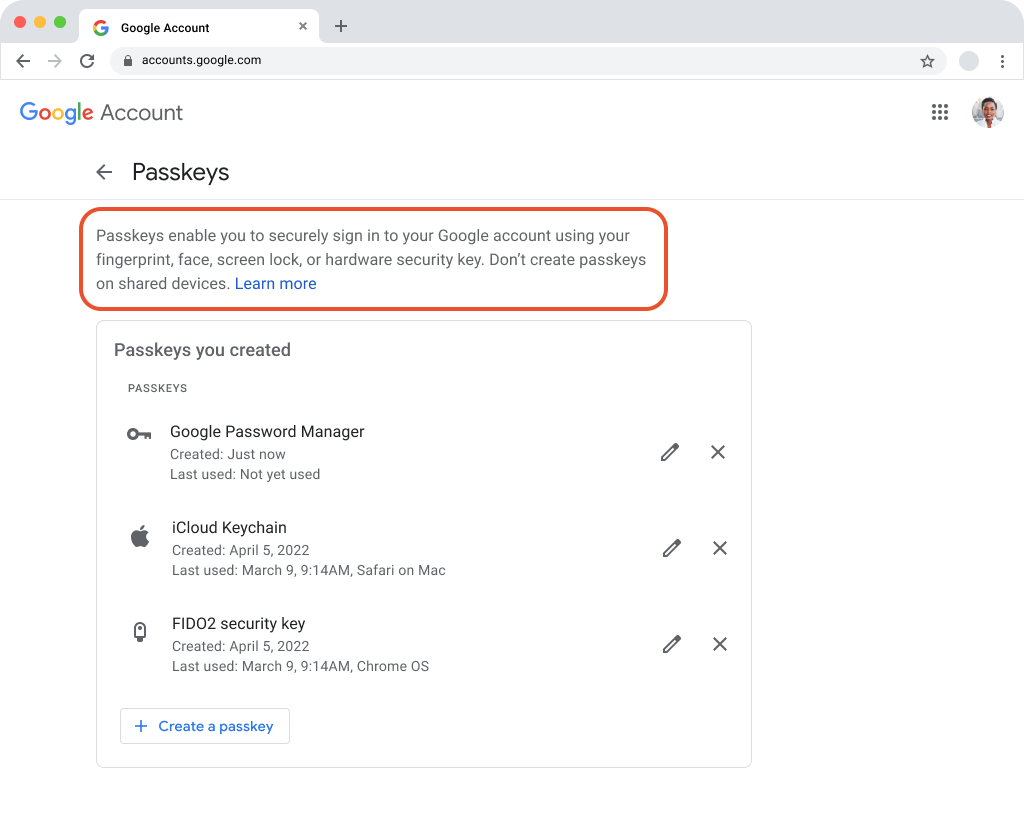Remove the FIDO2 security key passkey
Screen dimensions: 1024x838
point(719,644)
